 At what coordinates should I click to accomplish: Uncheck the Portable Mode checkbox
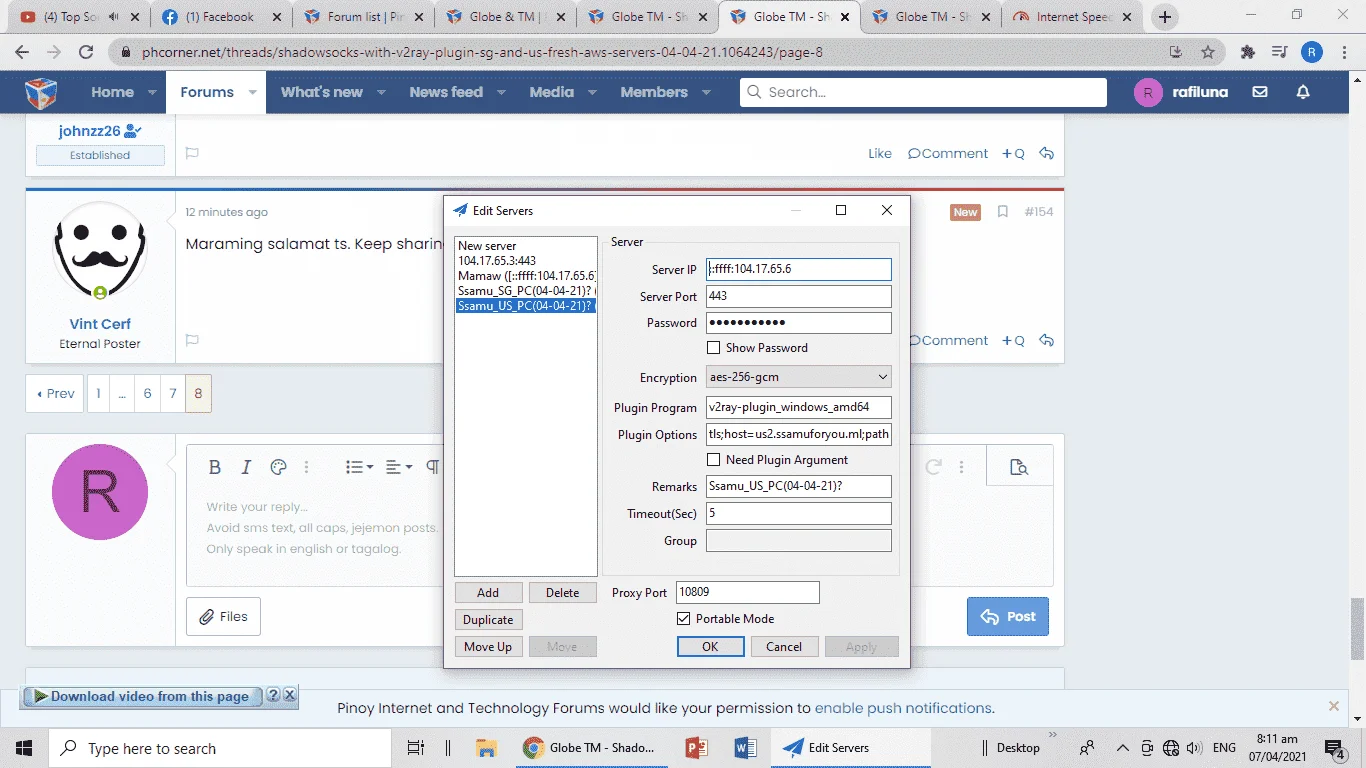coord(683,619)
